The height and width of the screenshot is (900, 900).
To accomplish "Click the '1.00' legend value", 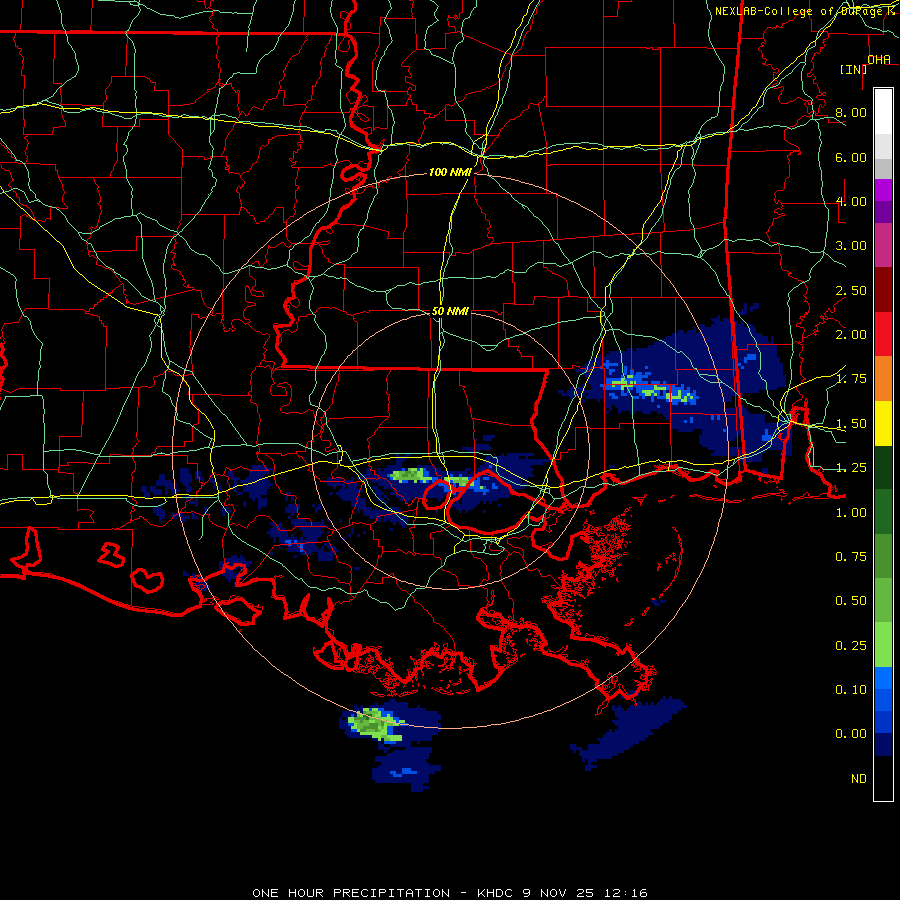I will [x=851, y=513].
